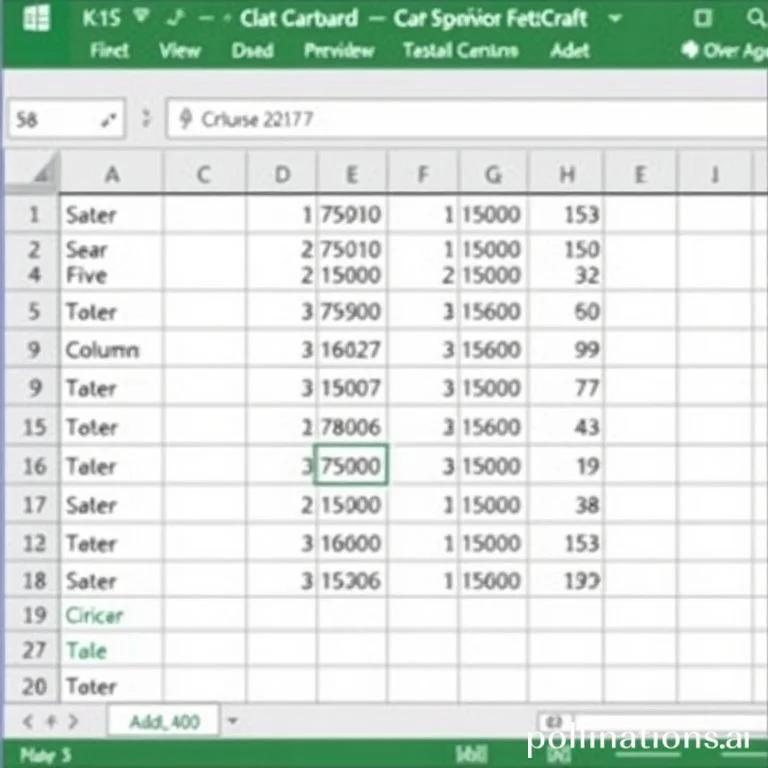Select the highlighted cell containing 75000
This screenshot has height=768, width=768.
tap(352, 466)
